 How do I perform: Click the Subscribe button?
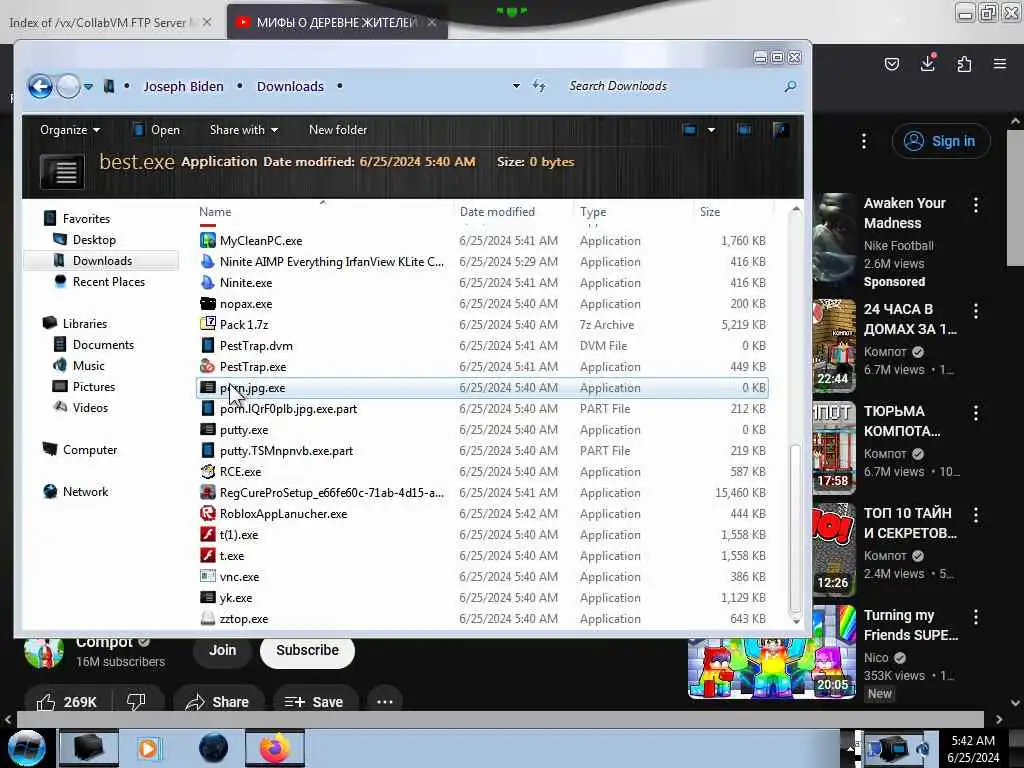[307, 650]
